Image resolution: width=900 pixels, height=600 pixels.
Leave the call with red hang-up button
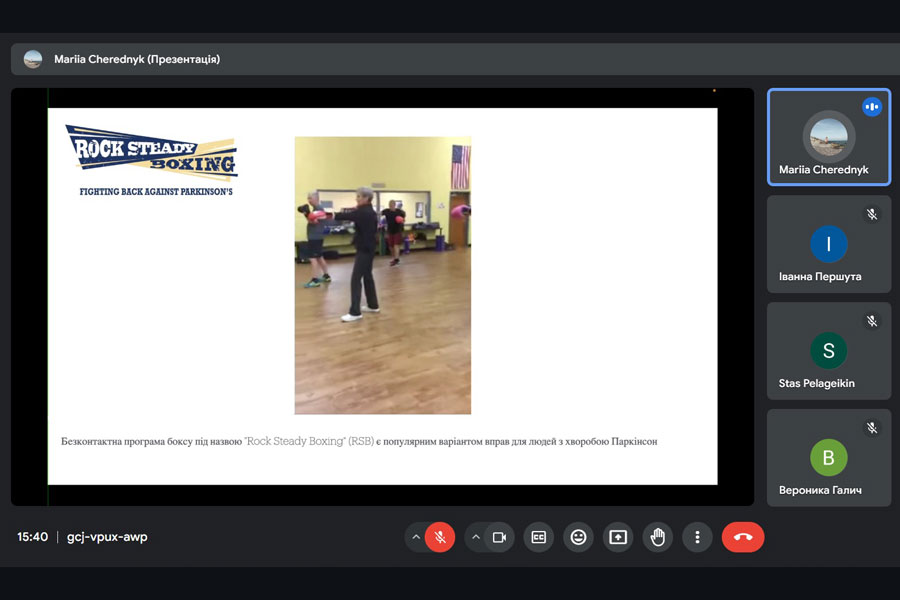pyautogui.click(x=742, y=537)
